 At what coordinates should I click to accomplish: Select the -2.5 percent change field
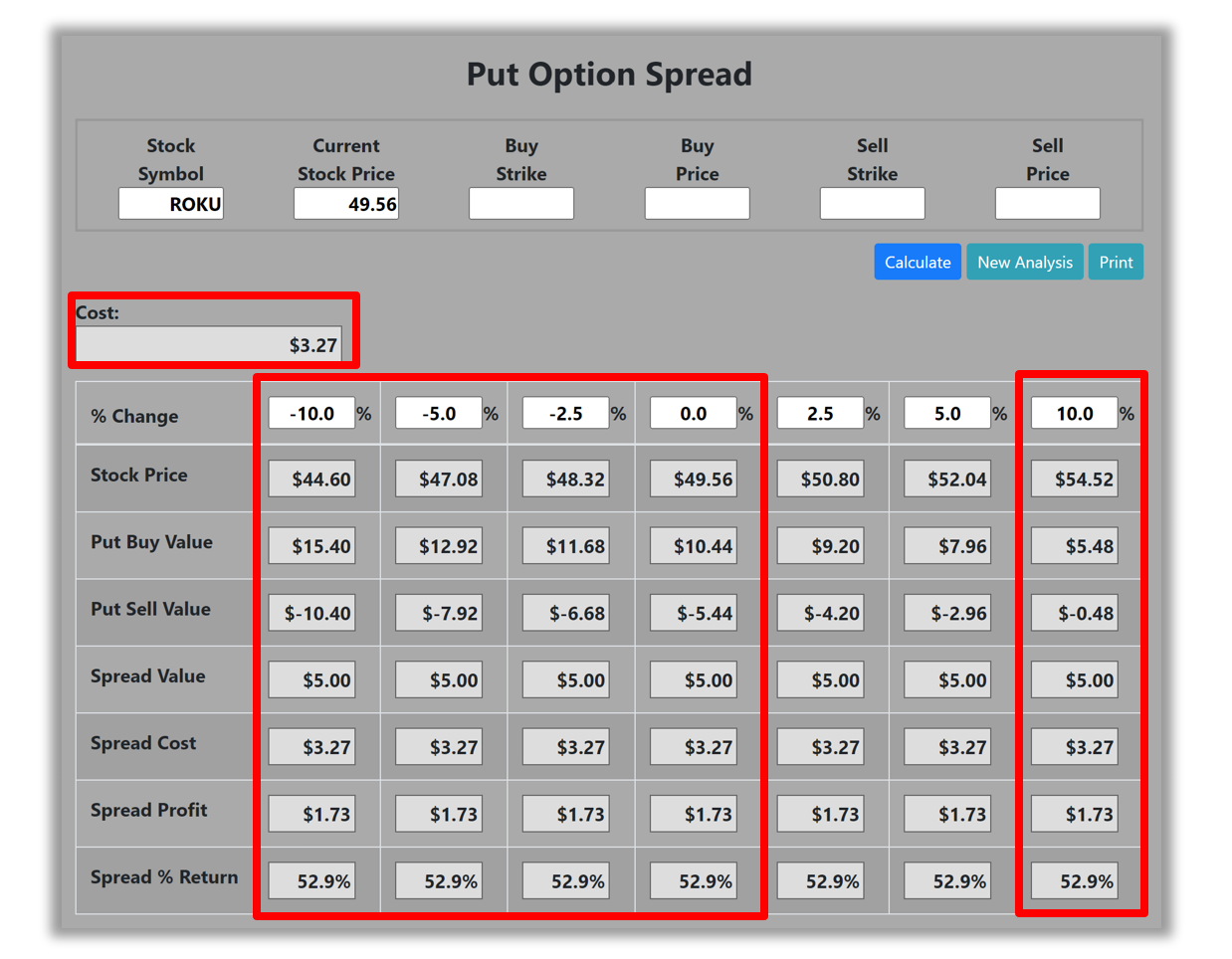pyautogui.click(x=566, y=413)
